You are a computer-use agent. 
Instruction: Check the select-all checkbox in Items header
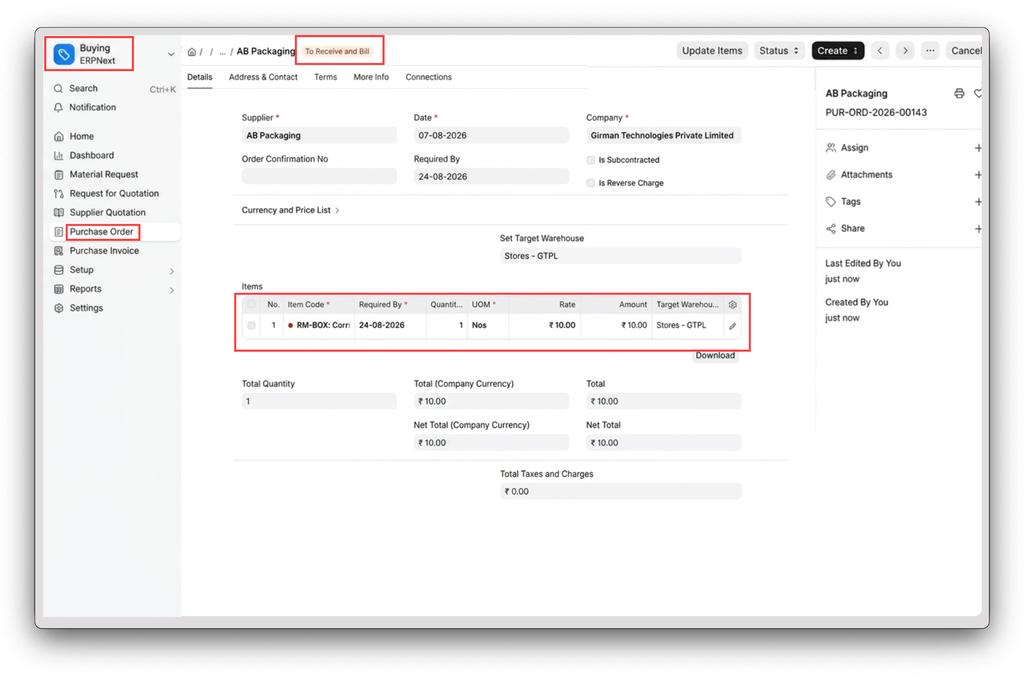pos(251,304)
